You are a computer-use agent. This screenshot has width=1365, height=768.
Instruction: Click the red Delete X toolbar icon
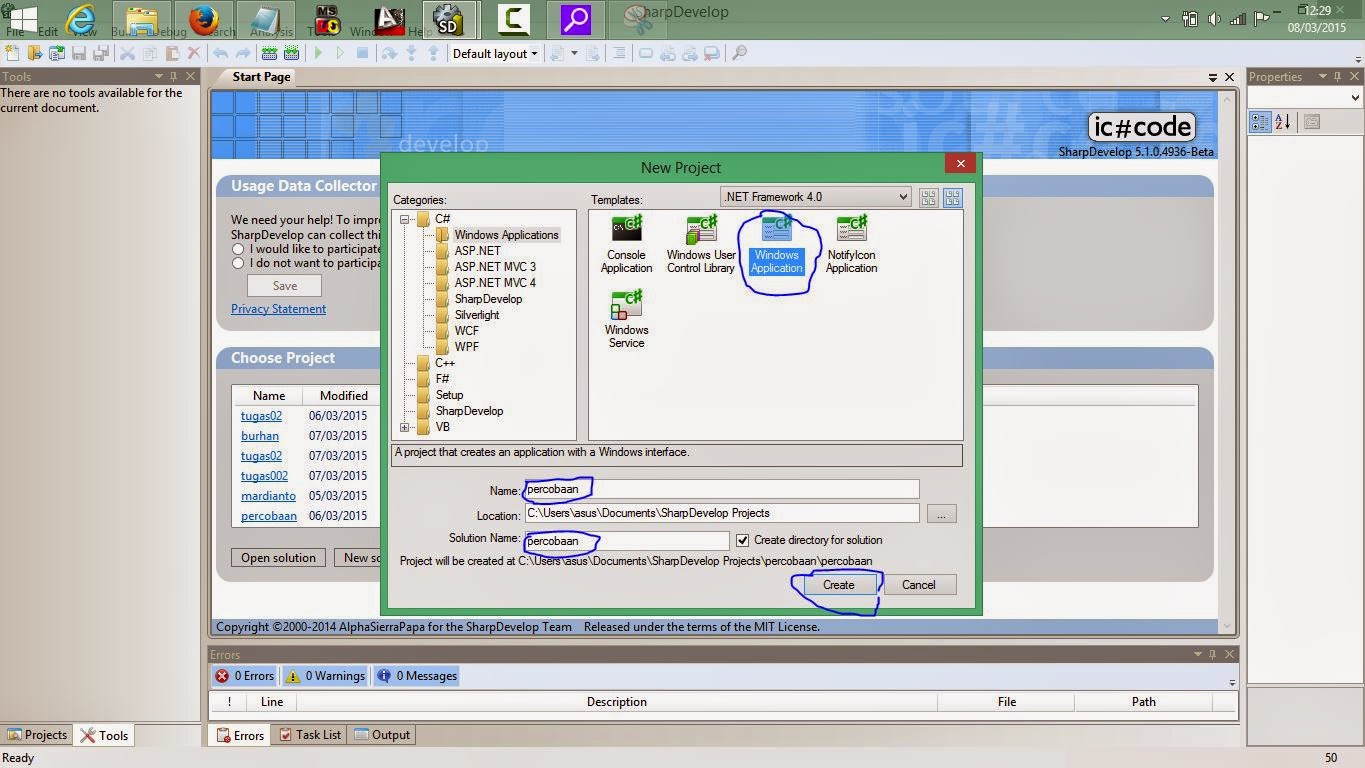pos(194,53)
